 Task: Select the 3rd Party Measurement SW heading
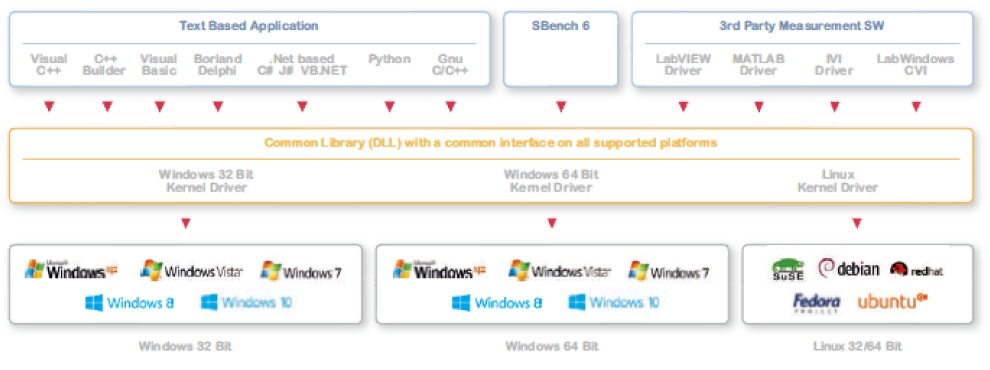(802, 26)
